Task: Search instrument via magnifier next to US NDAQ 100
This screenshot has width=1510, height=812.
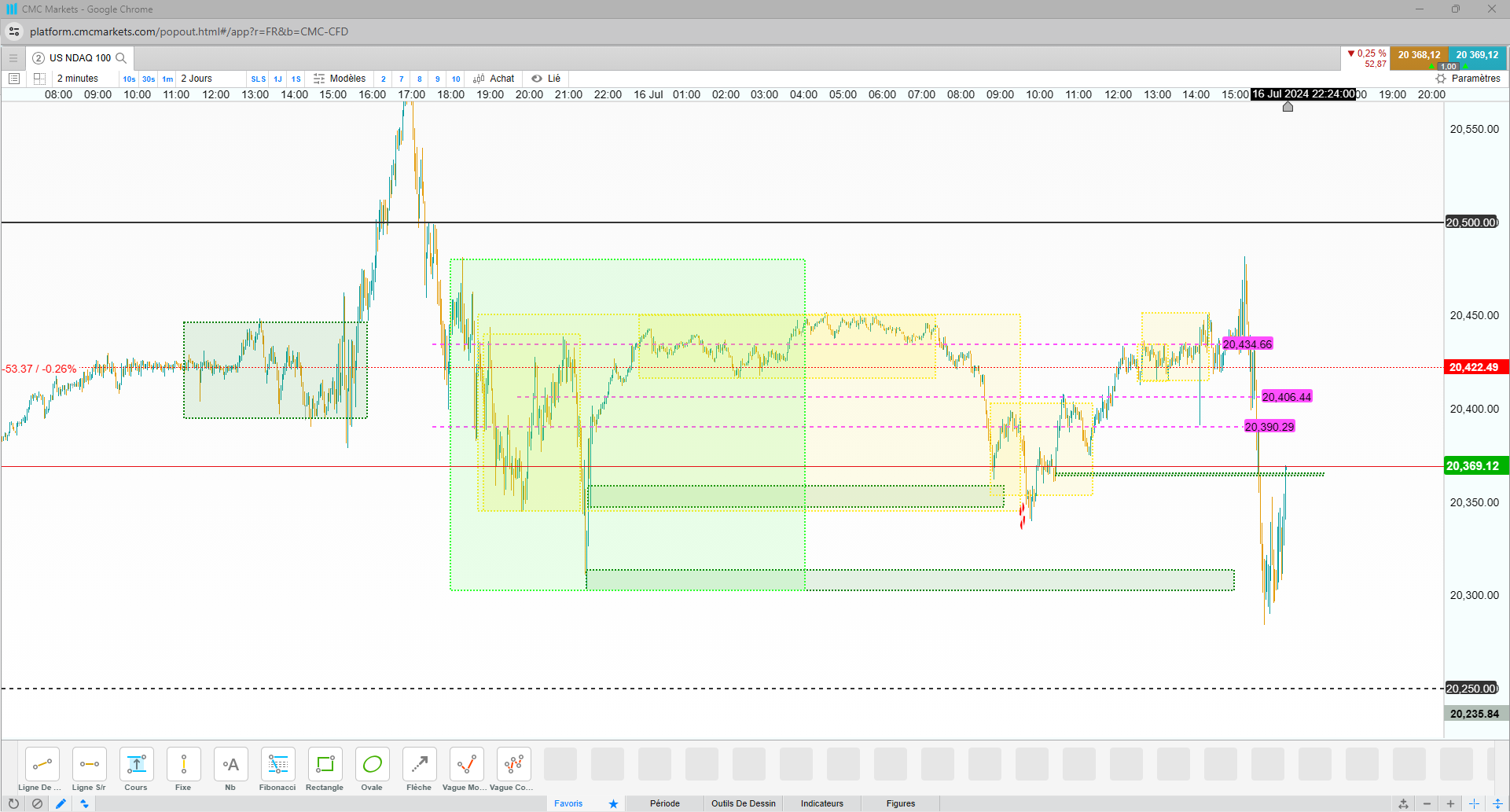Action: 121,58
